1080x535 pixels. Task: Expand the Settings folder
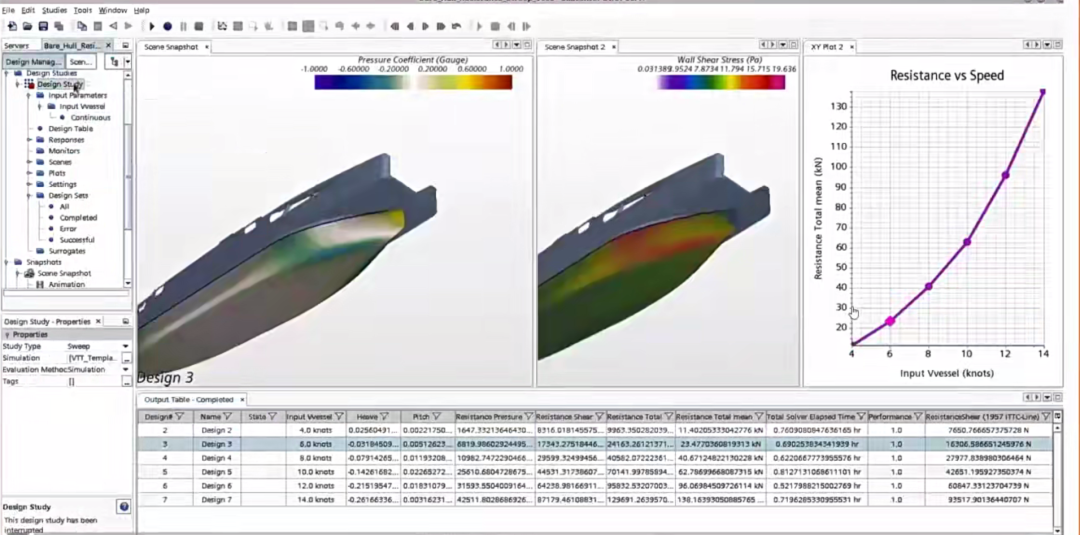coord(29,185)
